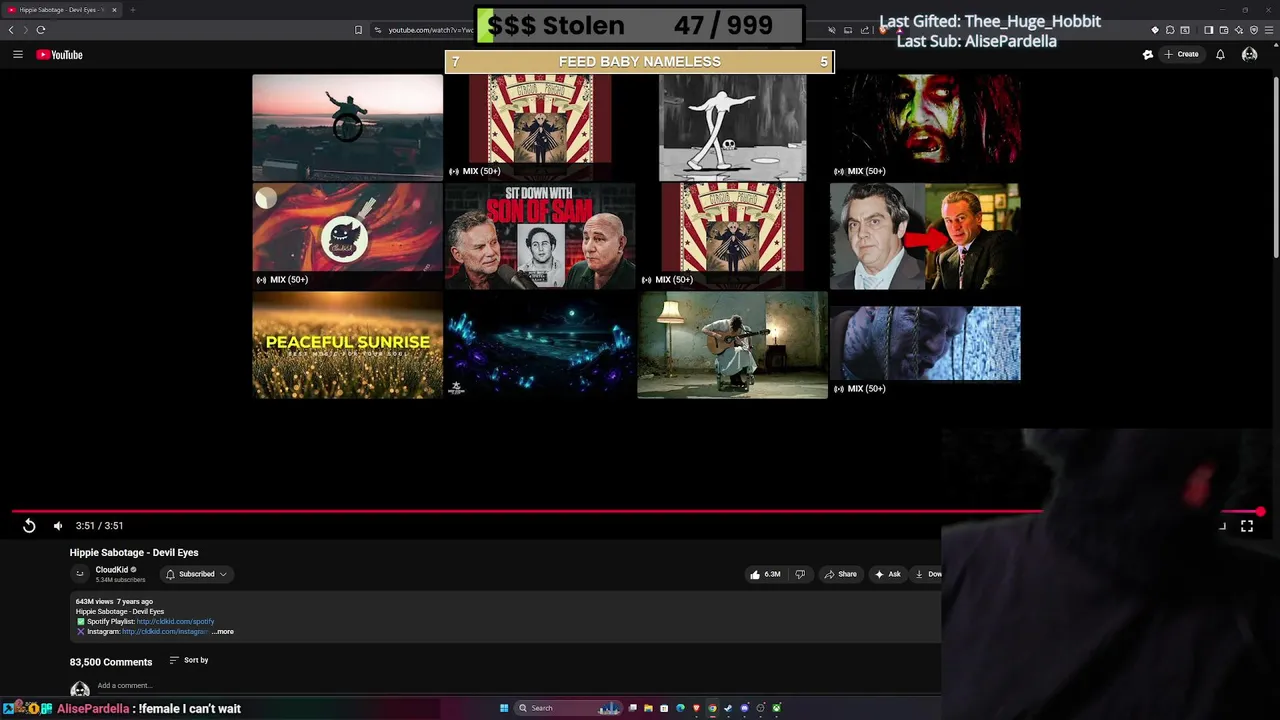Viewport: 1280px width, 720px height.
Task: Click the CloudKid channel avatar
Action: pos(80,574)
